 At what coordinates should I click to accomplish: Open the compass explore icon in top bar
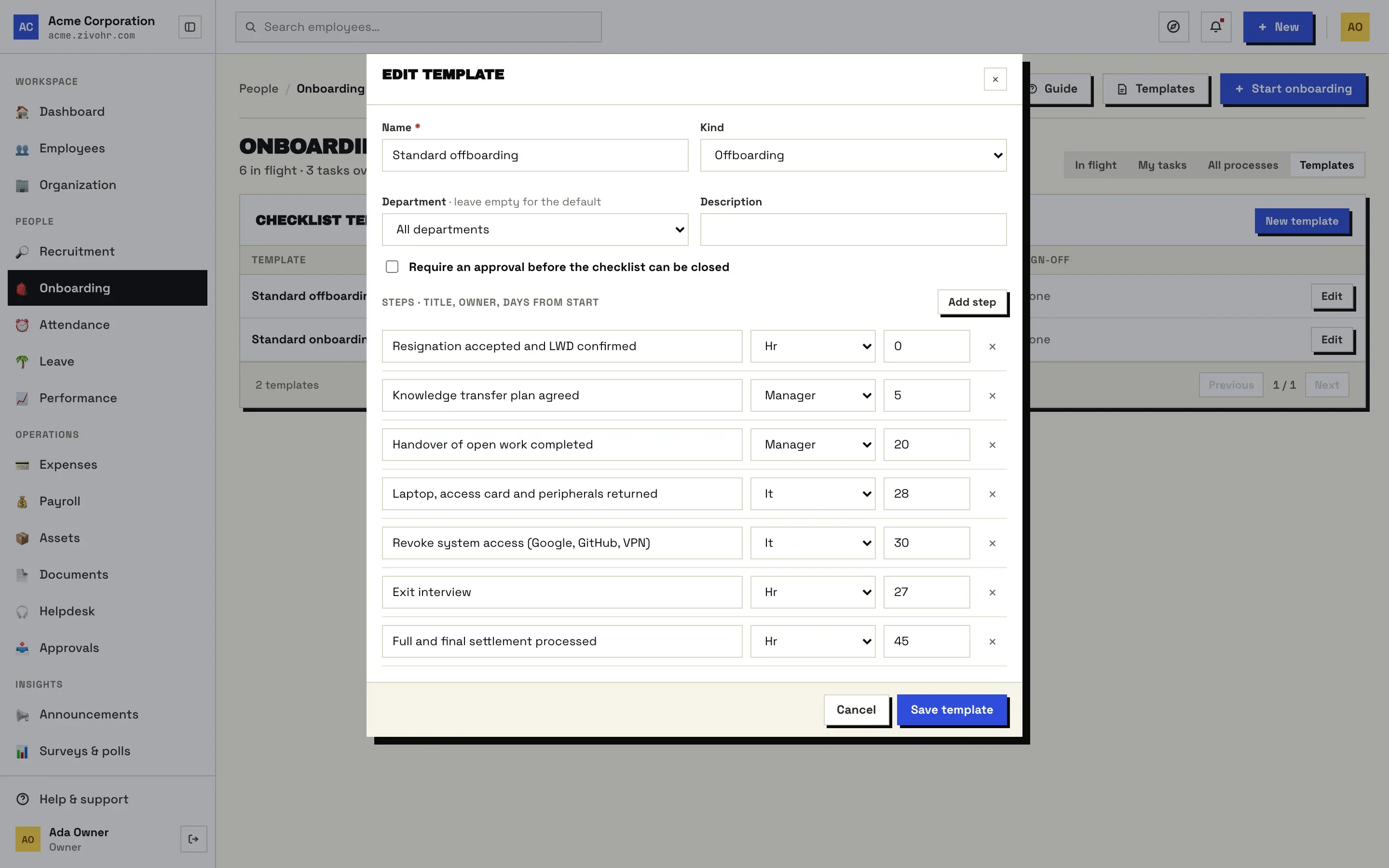tap(1173, 27)
